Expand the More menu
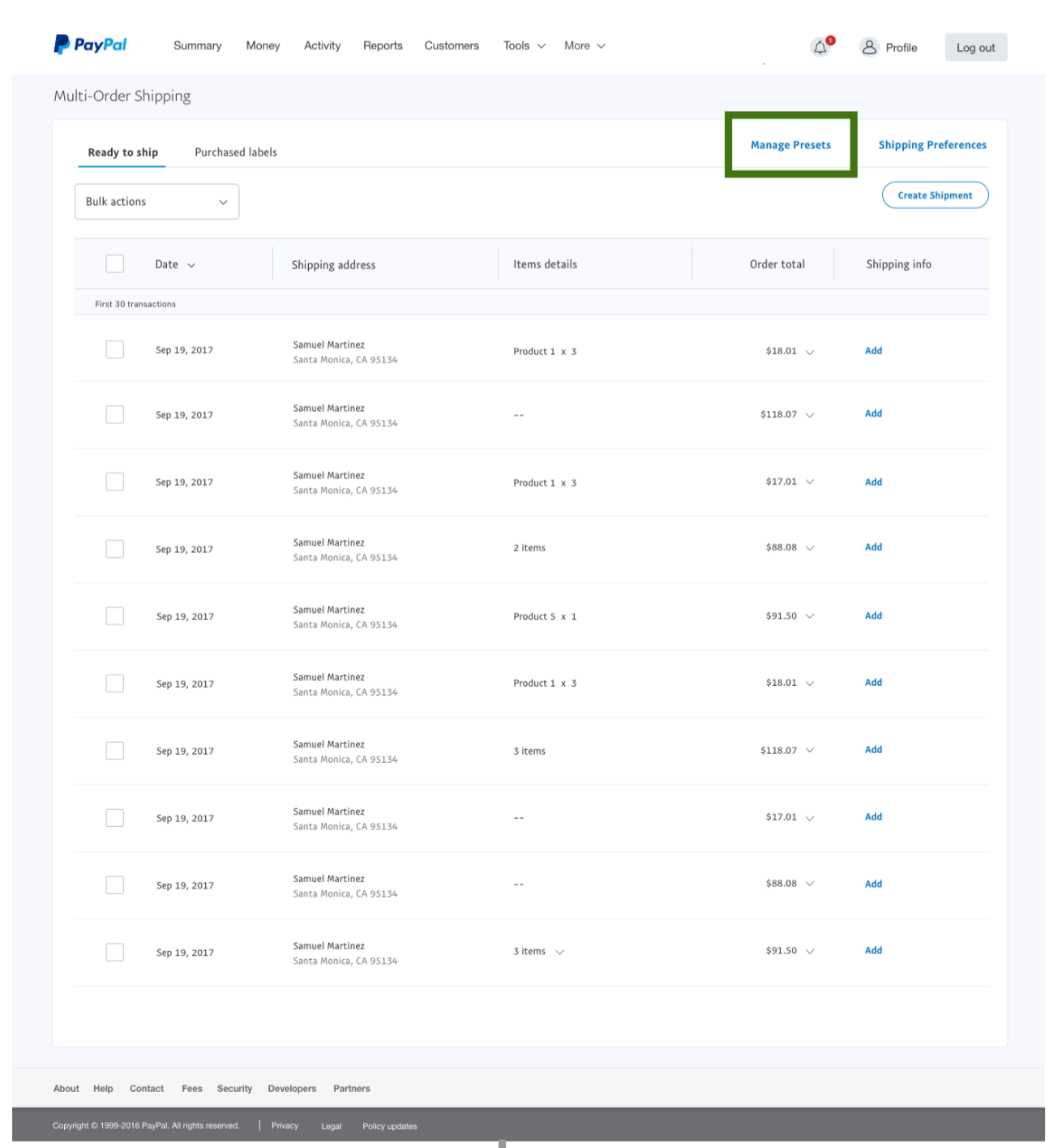The image size is (1049, 1148). [584, 46]
